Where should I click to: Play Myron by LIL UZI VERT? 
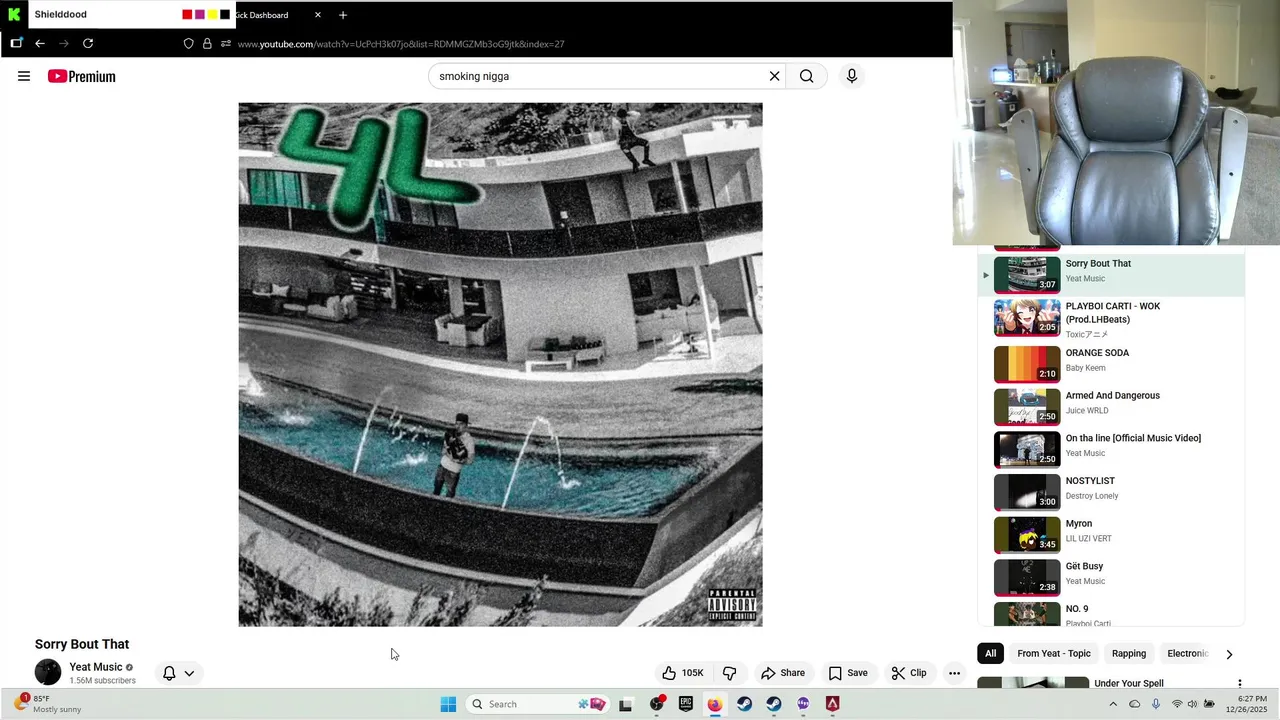(x=1111, y=534)
